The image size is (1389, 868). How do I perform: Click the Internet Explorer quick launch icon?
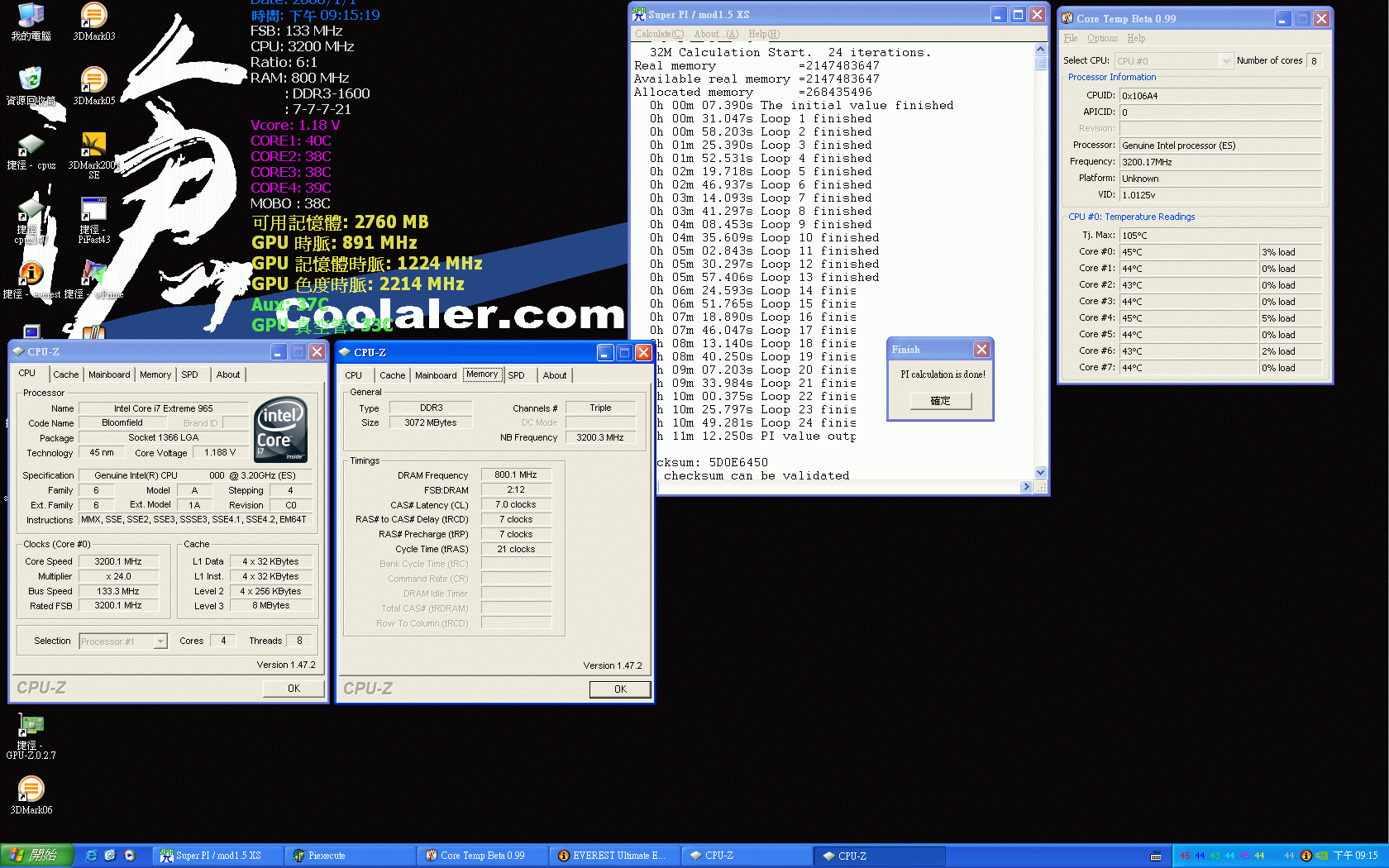click(91, 856)
